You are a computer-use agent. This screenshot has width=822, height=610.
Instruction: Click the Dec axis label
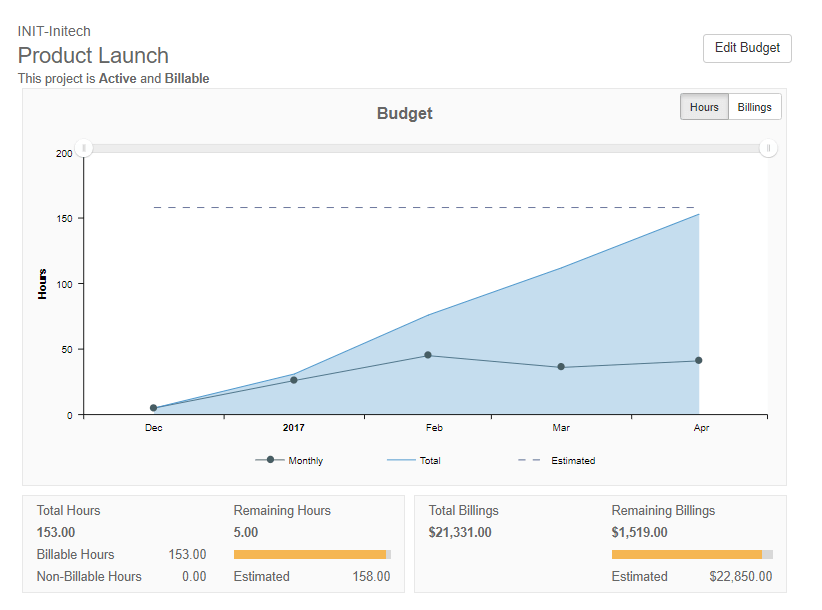tap(152, 426)
